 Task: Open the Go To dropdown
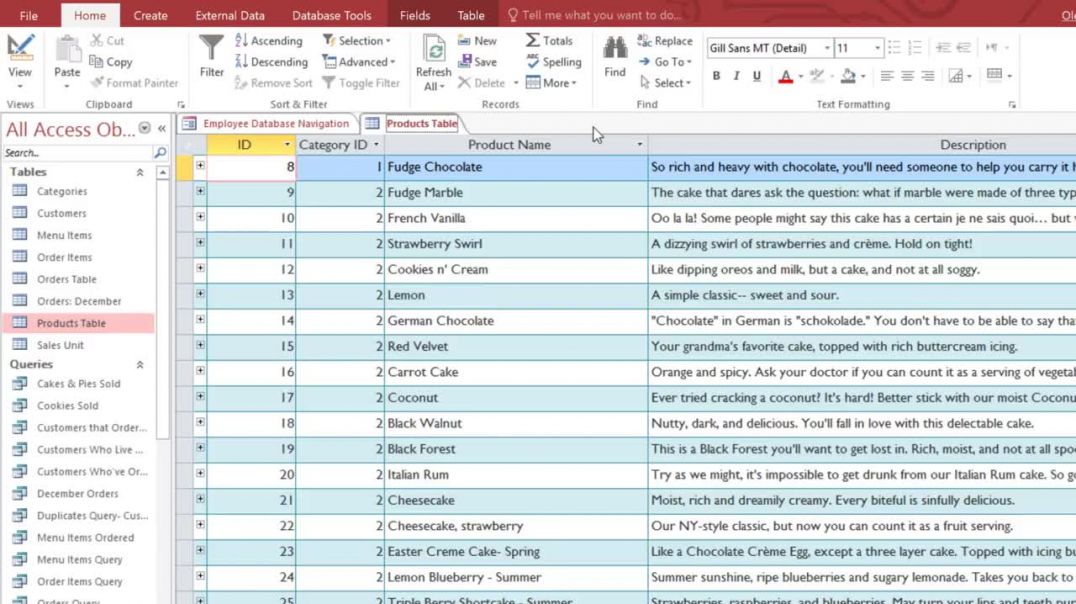click(664, 62)
